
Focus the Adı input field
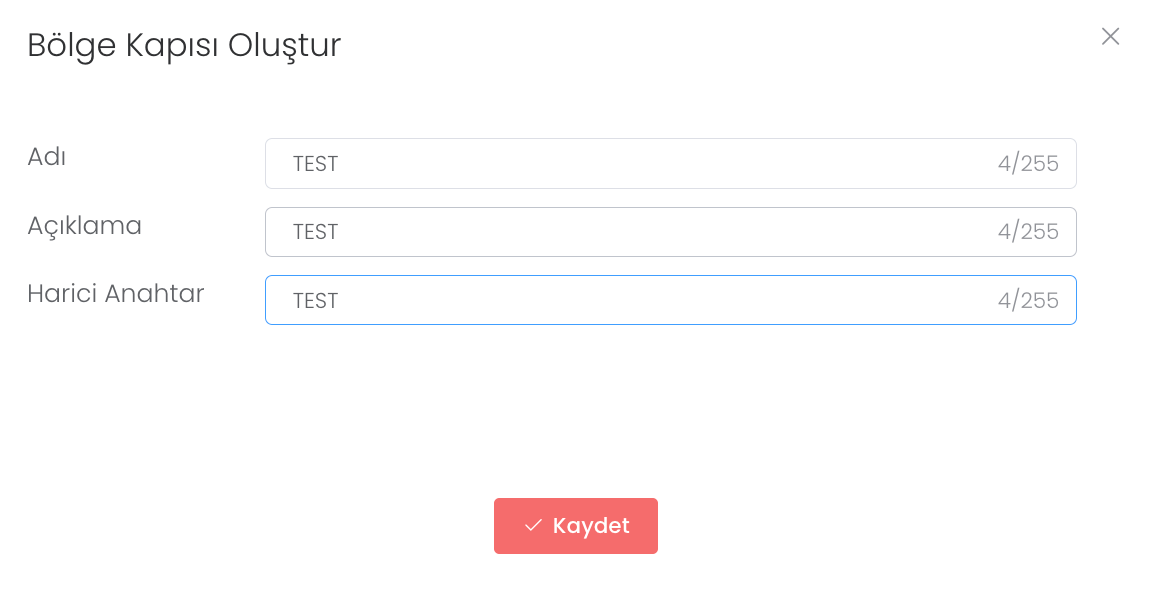[x=640, y=164]
